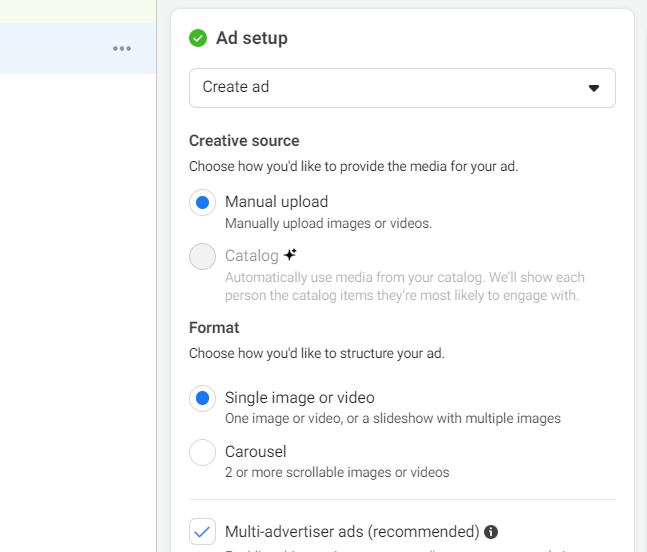647x552 pixels.
Task: Click the Format section heading
Action: click(x=214, y=328)
